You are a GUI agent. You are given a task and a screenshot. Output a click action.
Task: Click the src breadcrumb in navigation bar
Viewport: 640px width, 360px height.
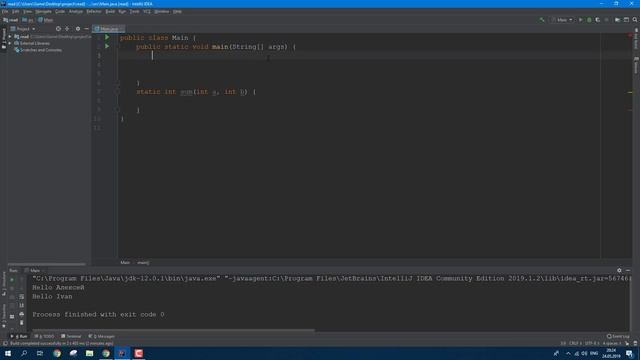28,20
